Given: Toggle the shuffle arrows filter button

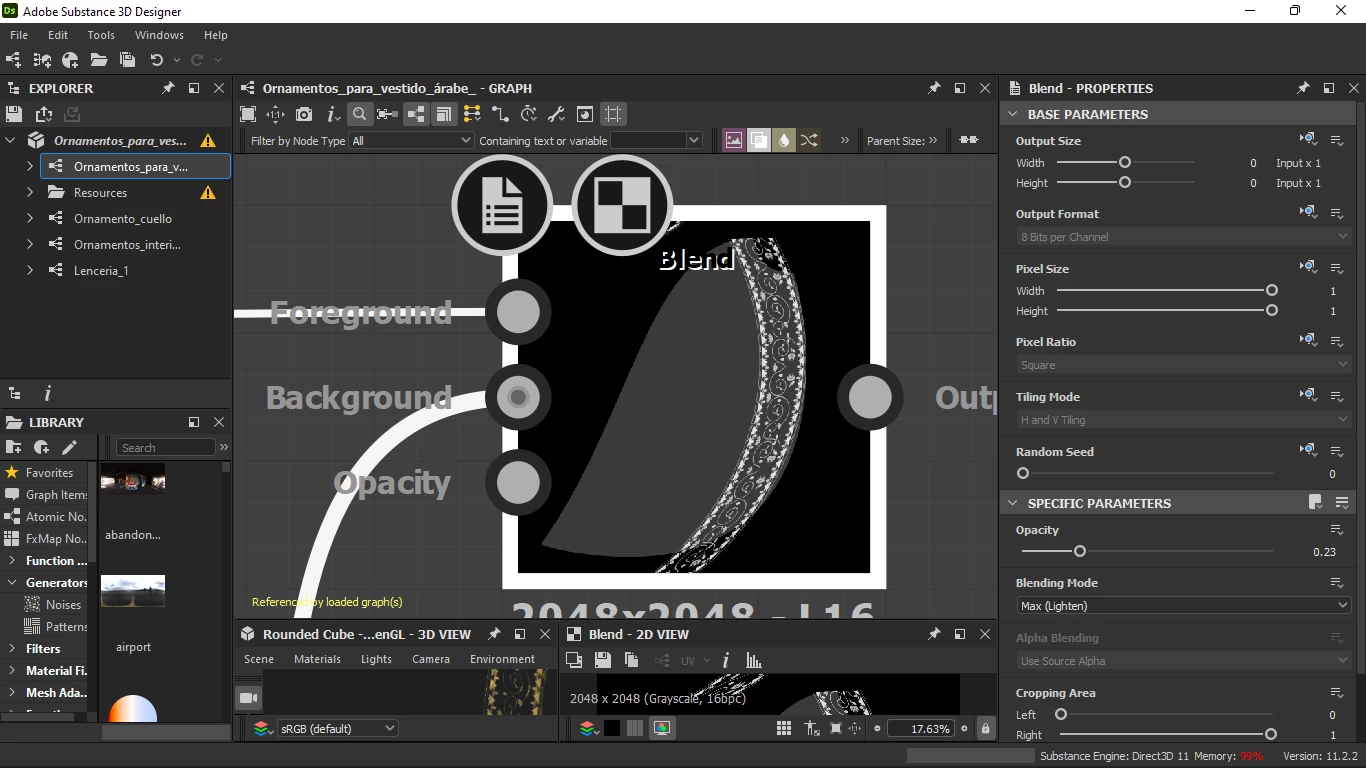Looking at the screenshot, I should [x=809, y=140].
